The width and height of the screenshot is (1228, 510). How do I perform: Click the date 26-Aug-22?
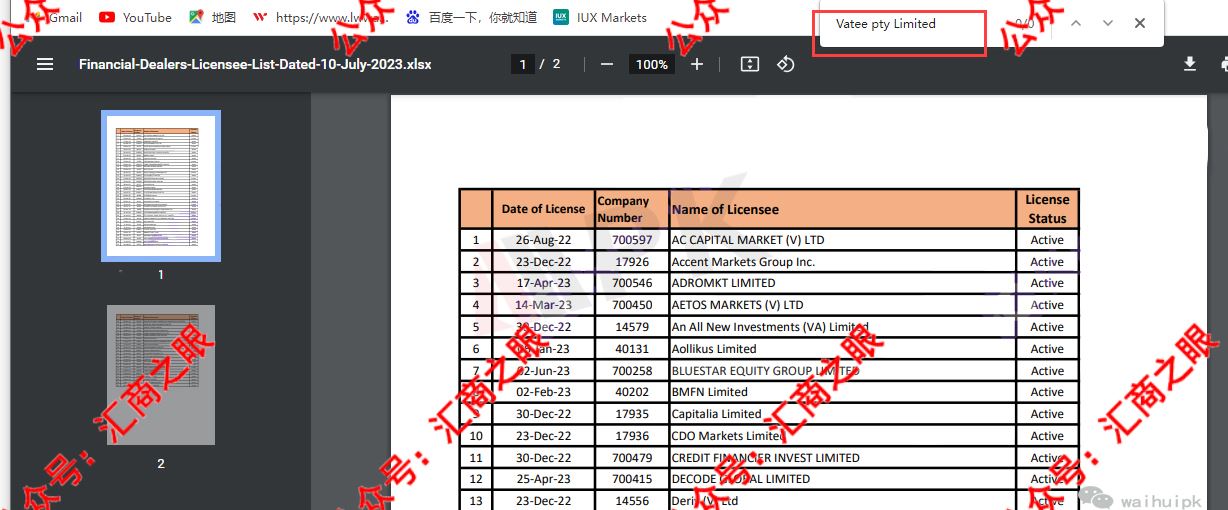(x=543, y=240)
